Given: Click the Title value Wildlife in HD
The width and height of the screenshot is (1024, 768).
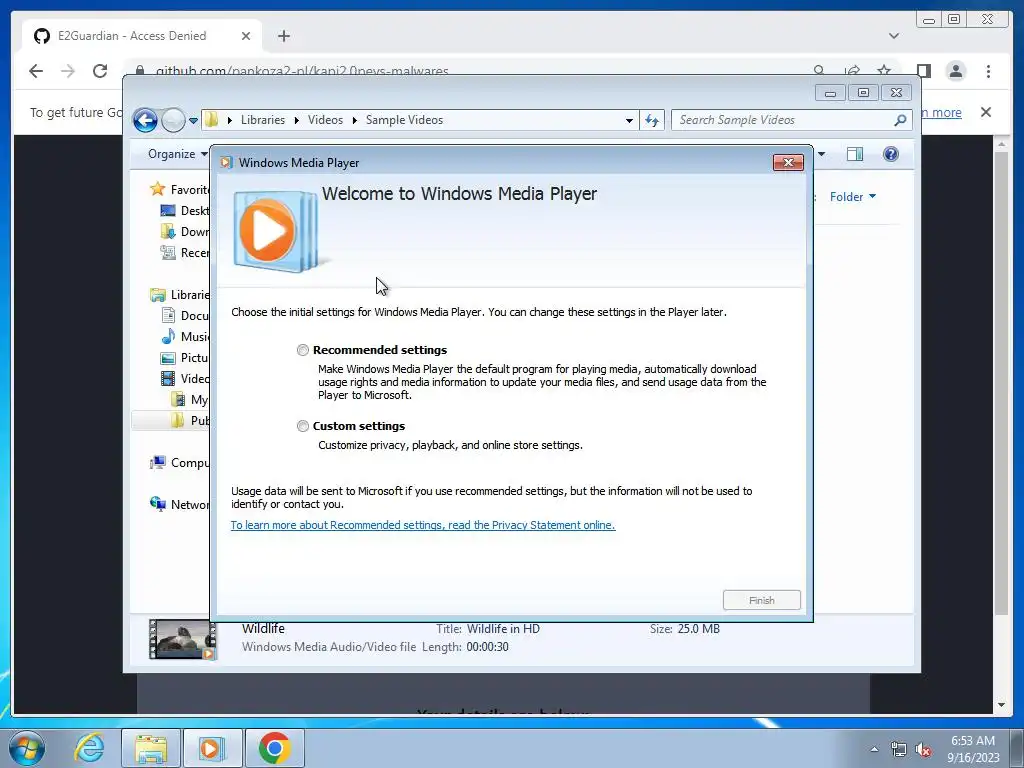Looking at the screenshot, I should pos(503,629).
